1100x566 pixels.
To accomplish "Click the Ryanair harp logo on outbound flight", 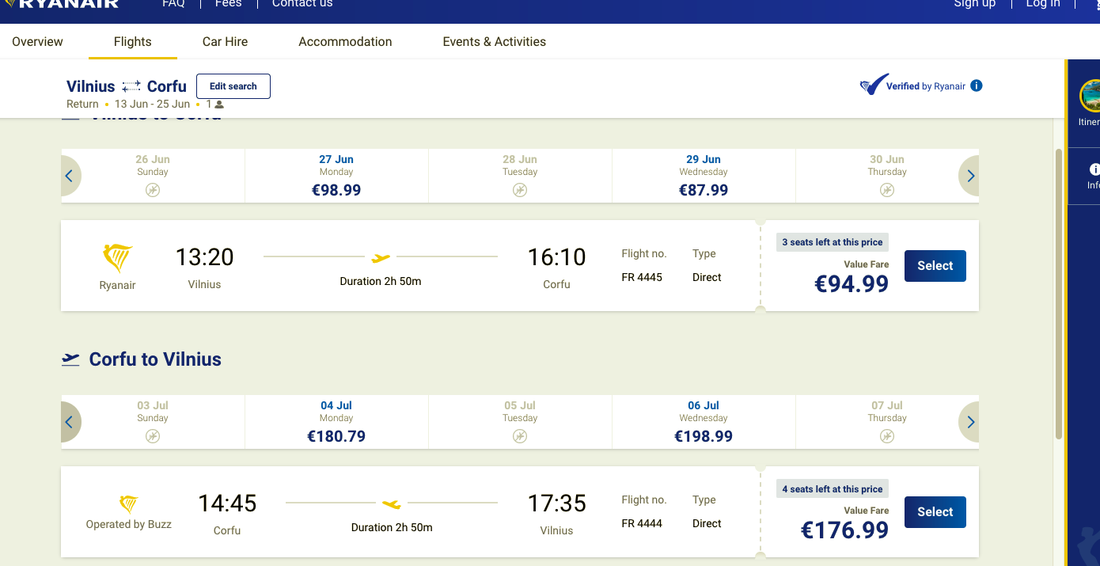I will point(118,259).
